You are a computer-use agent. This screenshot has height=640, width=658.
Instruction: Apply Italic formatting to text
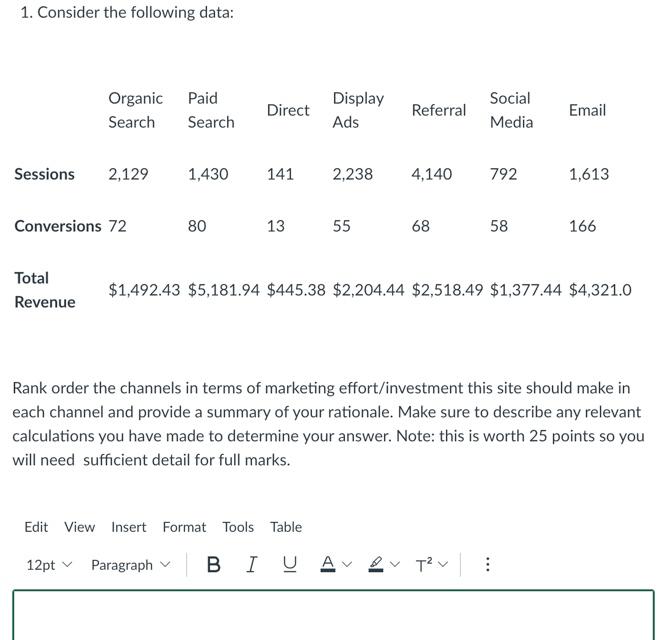tap(251, 564)
